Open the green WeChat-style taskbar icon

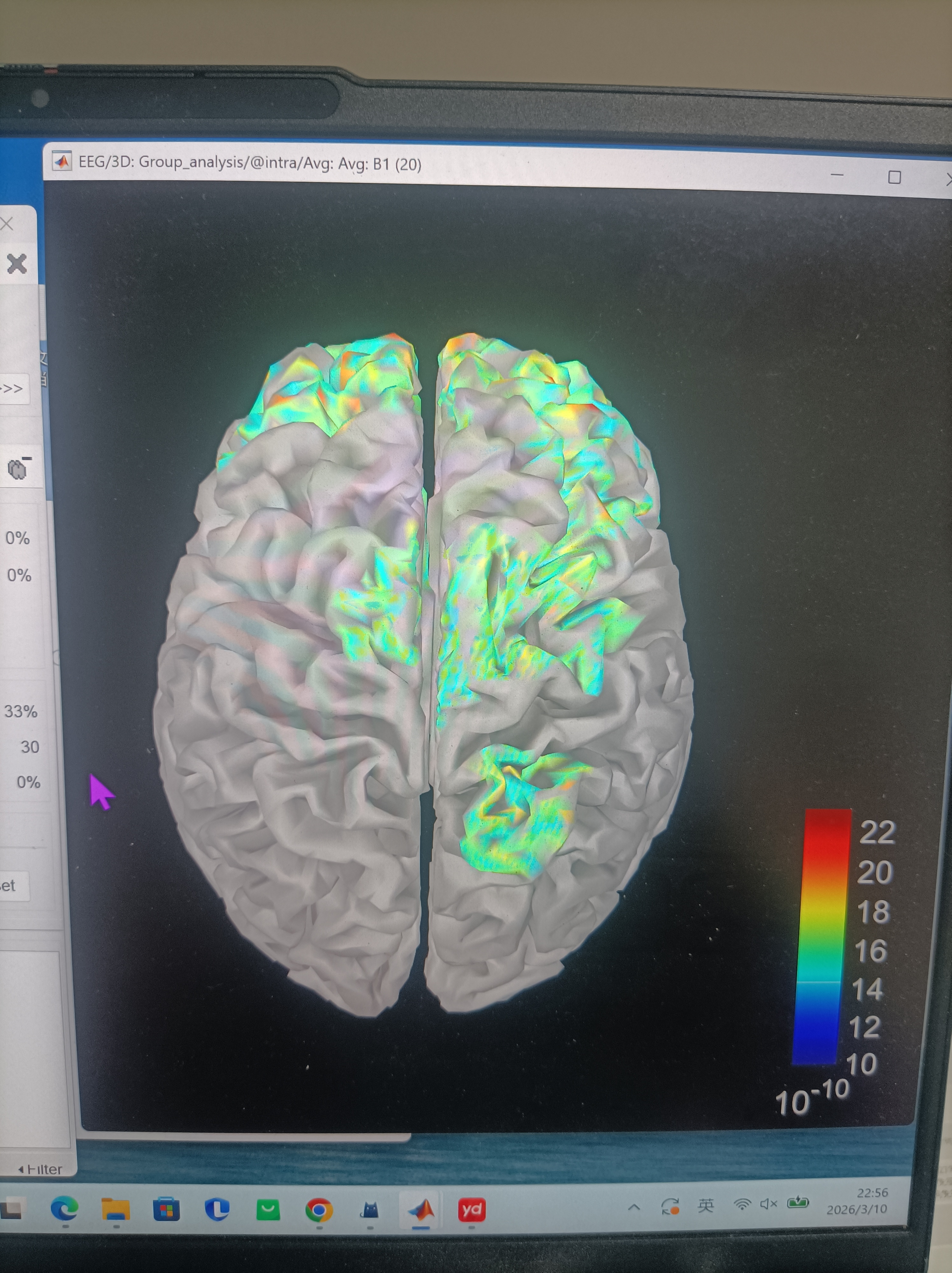click(x=268, y=1210)
